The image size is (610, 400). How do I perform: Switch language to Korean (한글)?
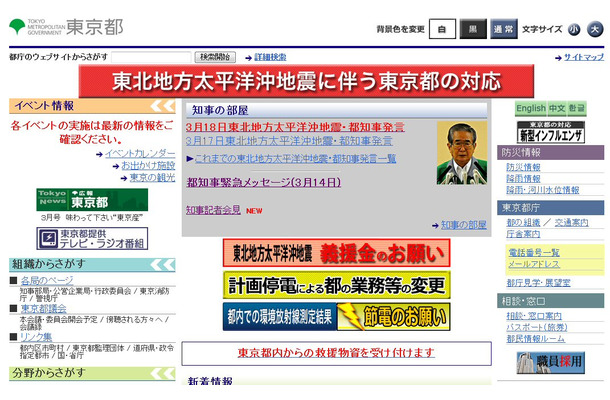[x=577, y=108]
